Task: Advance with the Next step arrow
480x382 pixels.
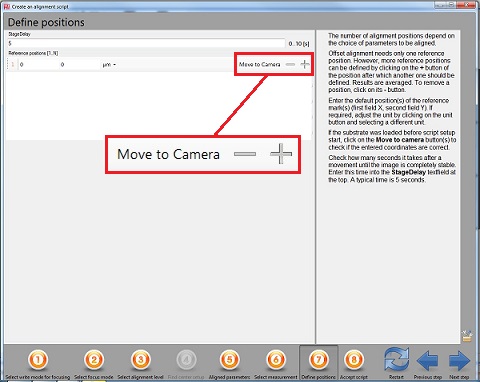Action: 459,360
